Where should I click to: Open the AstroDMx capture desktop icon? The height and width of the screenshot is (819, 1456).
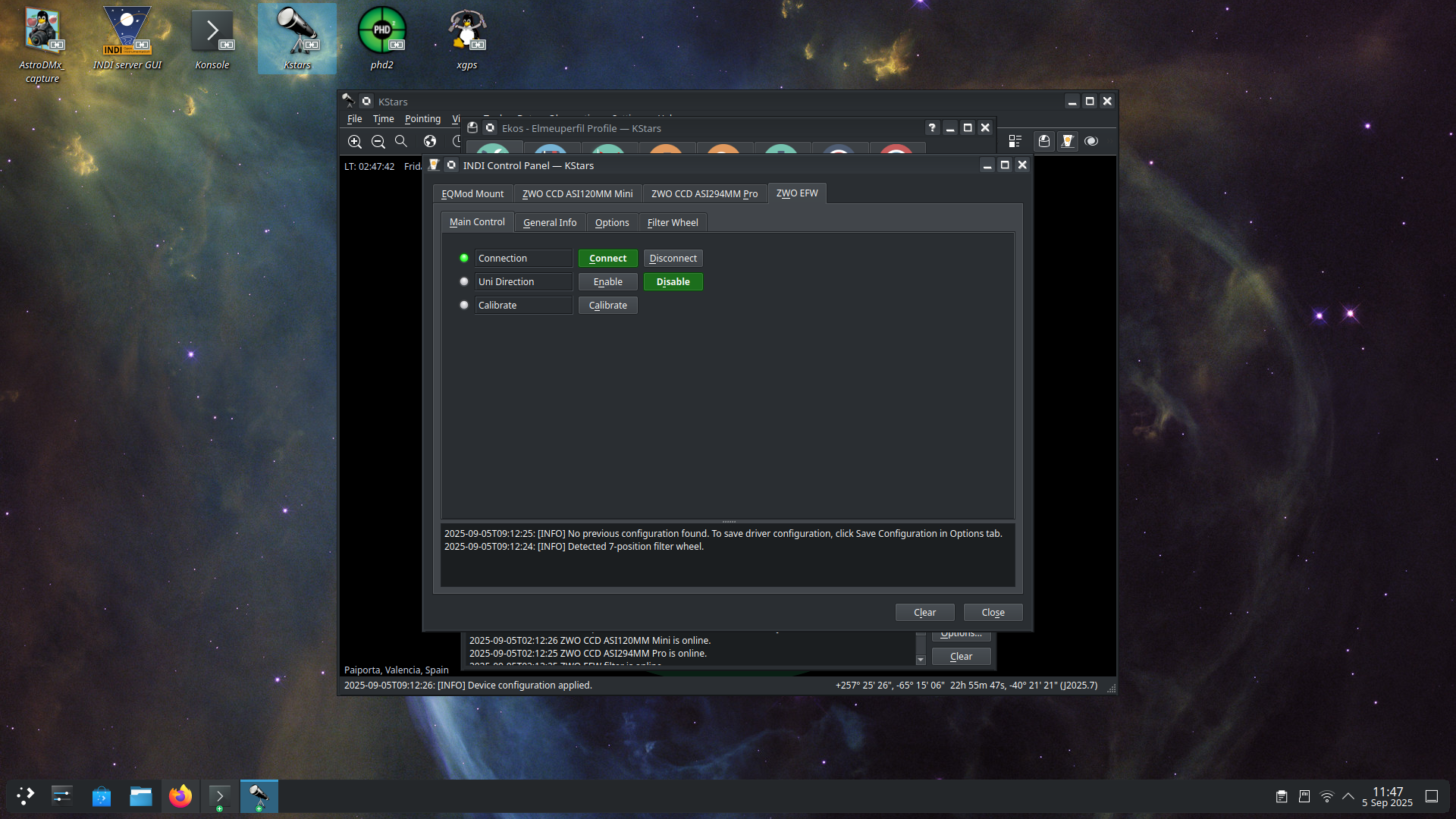pyautogui.click(x=42, y=44)
